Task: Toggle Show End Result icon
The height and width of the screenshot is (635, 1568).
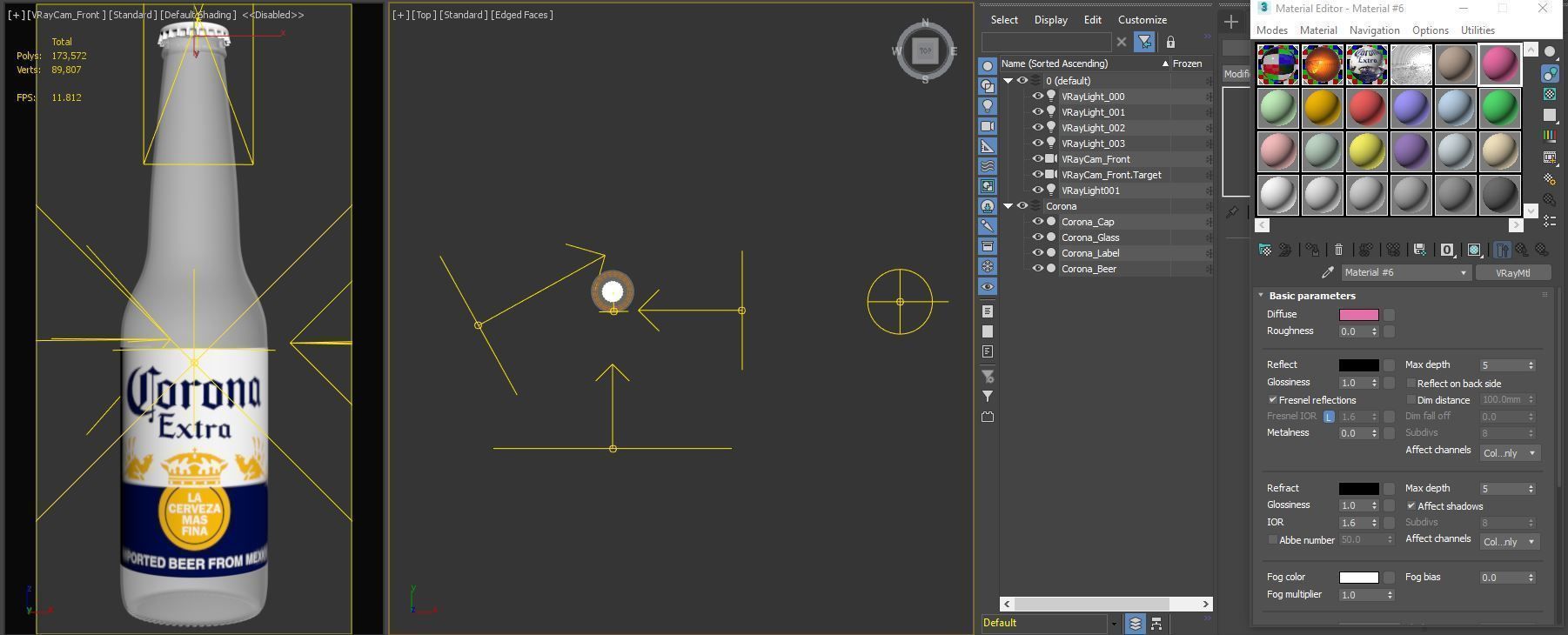Action: point(1503,250)
